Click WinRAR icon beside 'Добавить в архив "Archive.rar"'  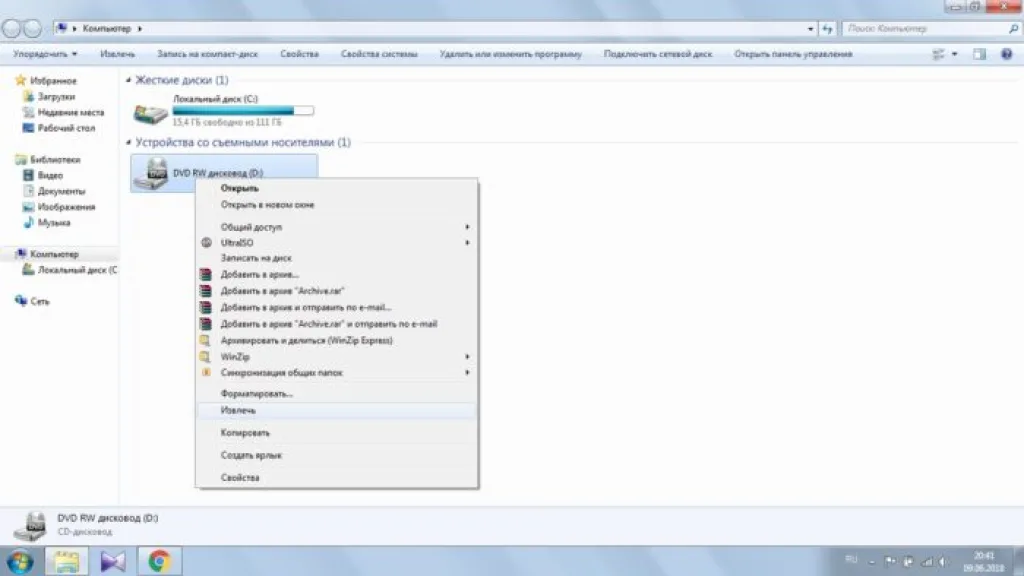tap(206, 291)
